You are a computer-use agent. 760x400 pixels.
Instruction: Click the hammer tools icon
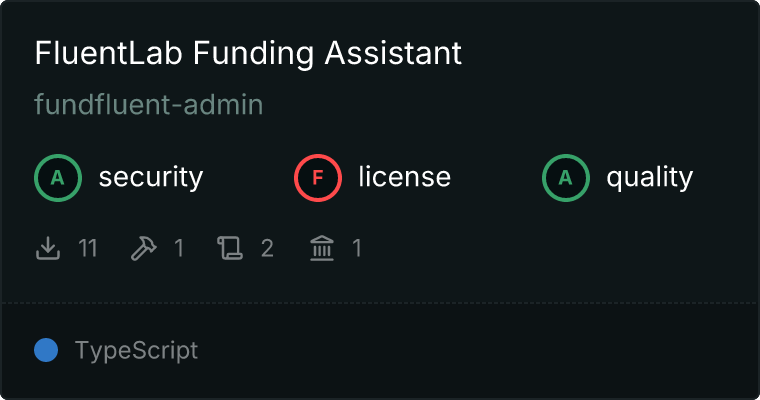click(x=144, y=248)
